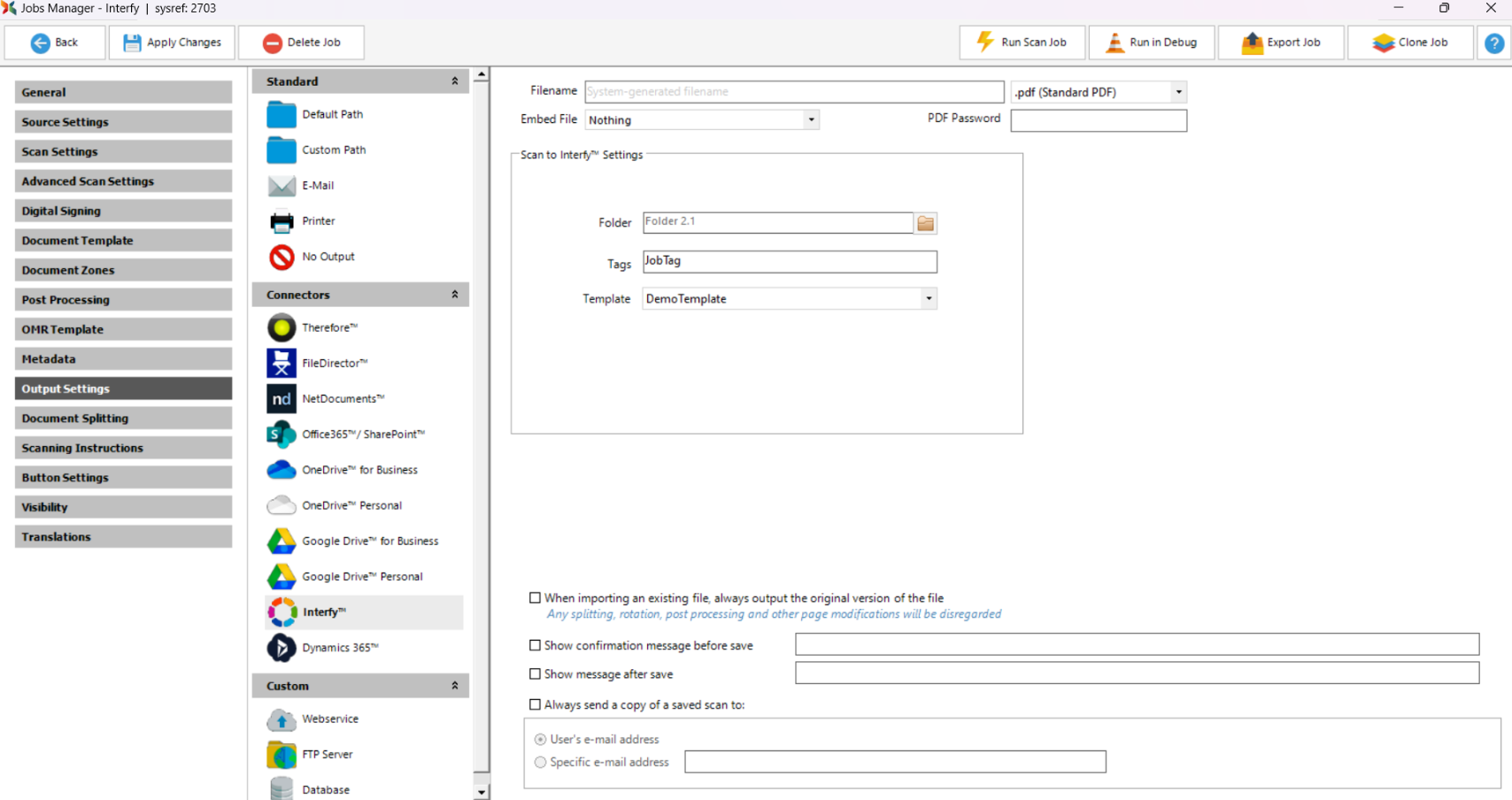Viewport: 1512px width, 800px height.
Task: Switch to the Scan Settings tab
Action: (x=123, y=151)
